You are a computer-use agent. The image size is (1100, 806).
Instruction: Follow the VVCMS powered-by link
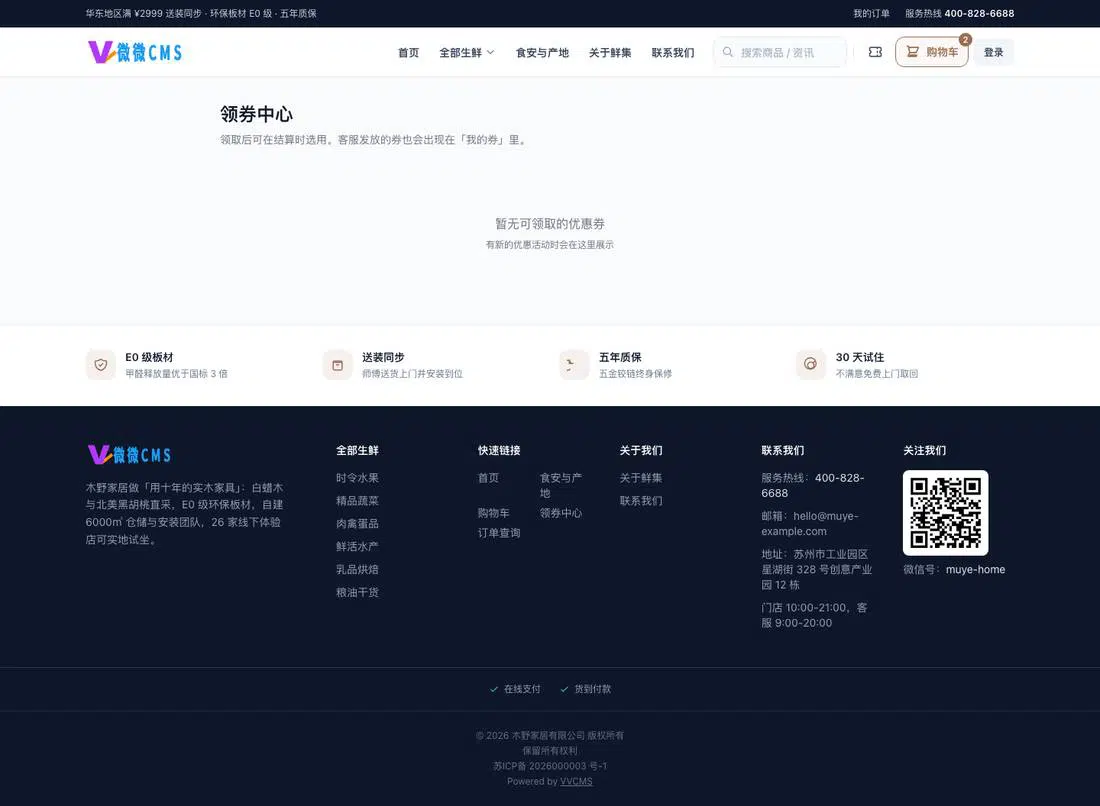tap(576, 781)
